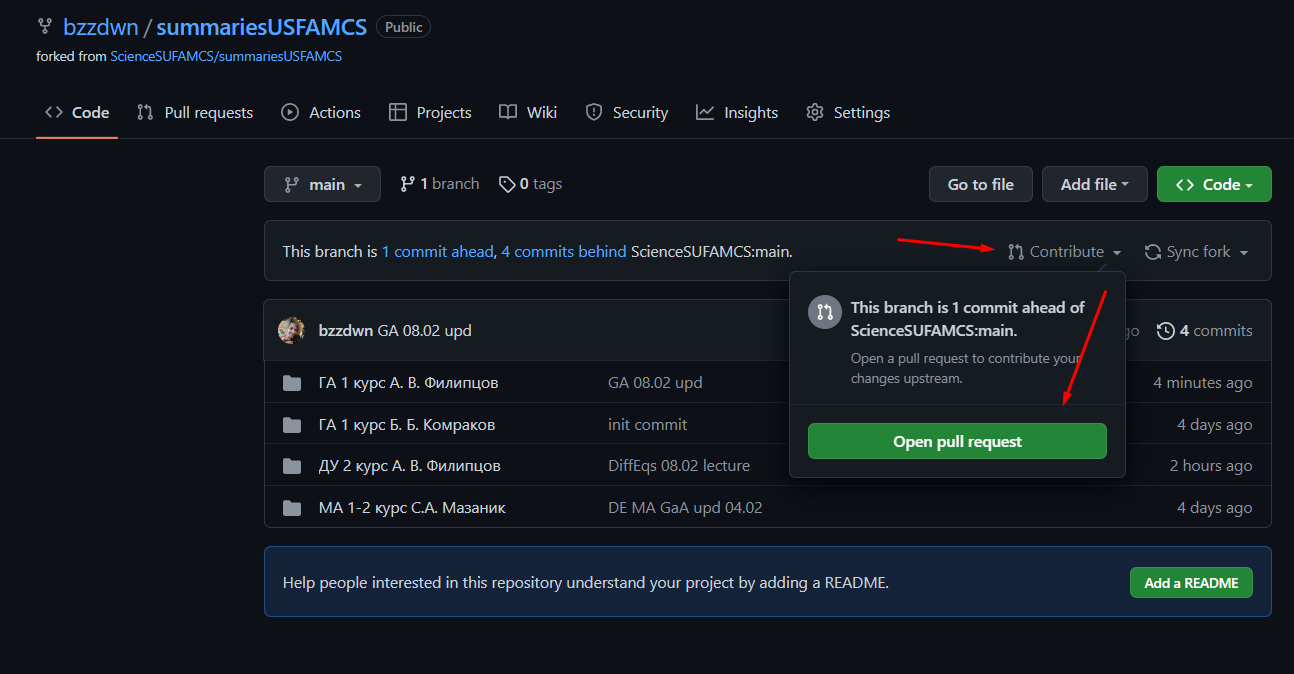
Task: Click folder icon for ДУ 2 курс А. В. Филипцов
Action: (x=292, y=466)
